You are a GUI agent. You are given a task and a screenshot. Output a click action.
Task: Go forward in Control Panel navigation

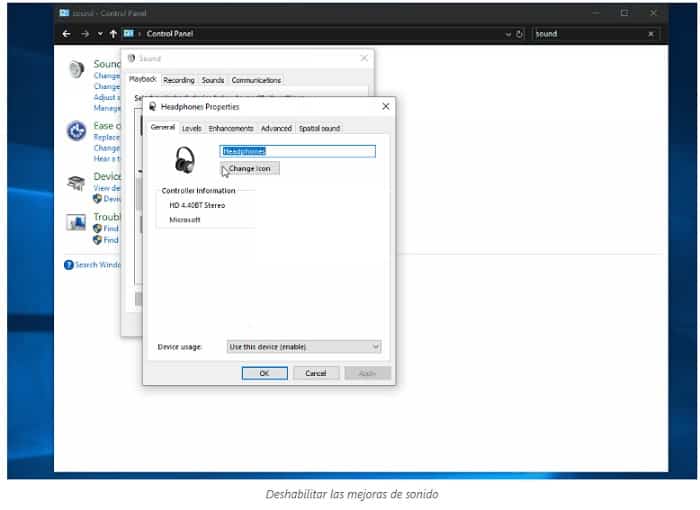point(85,34)
